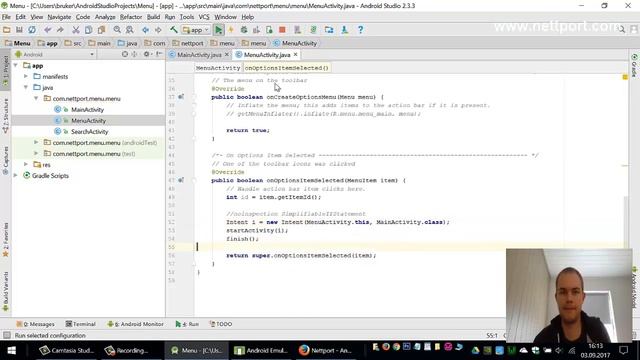Click the Help question mark icon
Image resolution: width=640 pixels, height=360 pixels.
360,30
